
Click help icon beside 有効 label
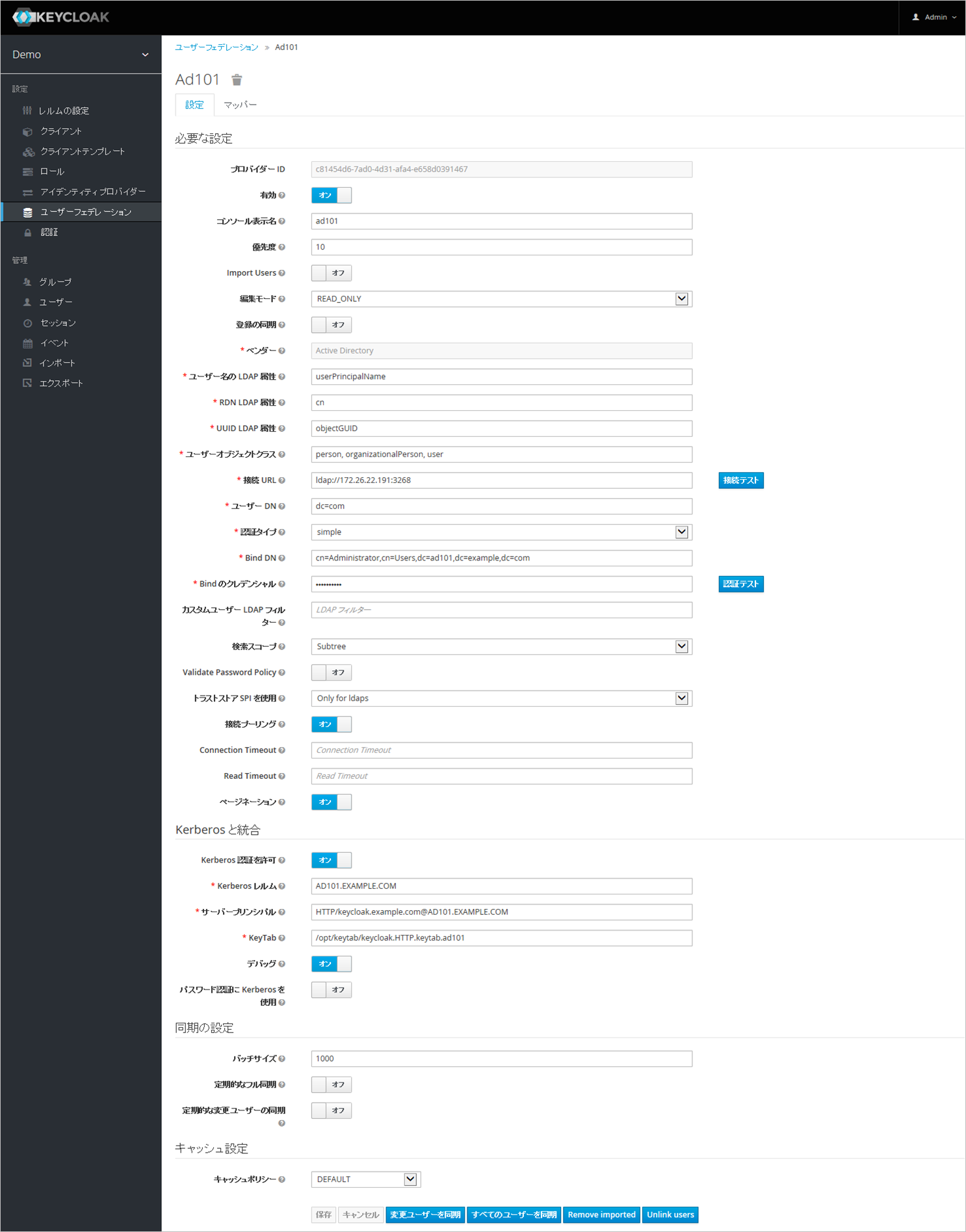pyautogui.click(x=281, y=195)
